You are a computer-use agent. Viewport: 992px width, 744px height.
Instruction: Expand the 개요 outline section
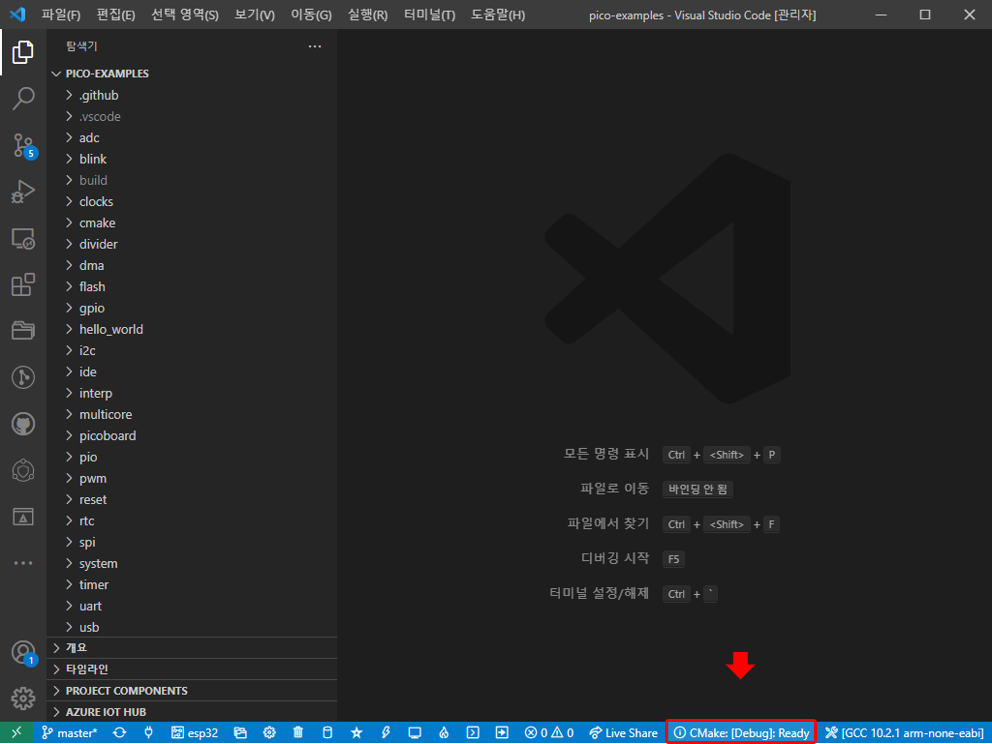(x=192, y=648)
